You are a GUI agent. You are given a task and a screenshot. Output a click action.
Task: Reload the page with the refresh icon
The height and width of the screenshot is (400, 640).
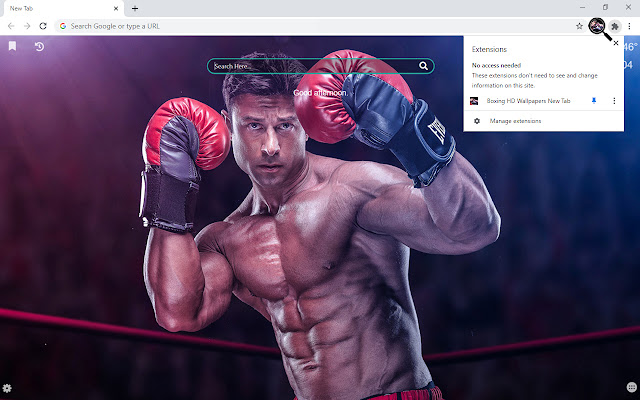pyautogui.click(x=43, y=26)
